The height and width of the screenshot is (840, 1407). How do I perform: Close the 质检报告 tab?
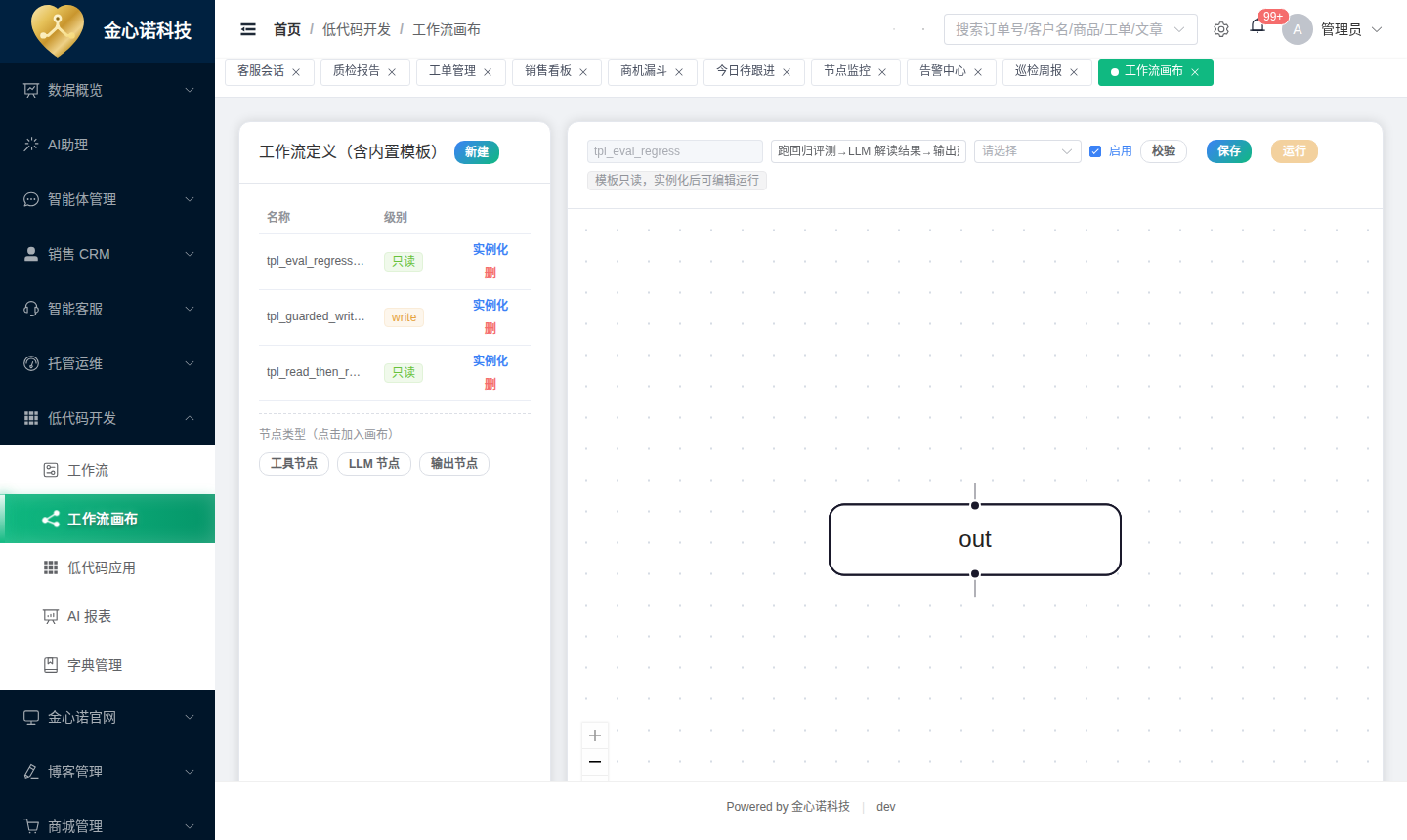[x=392, y=72]
